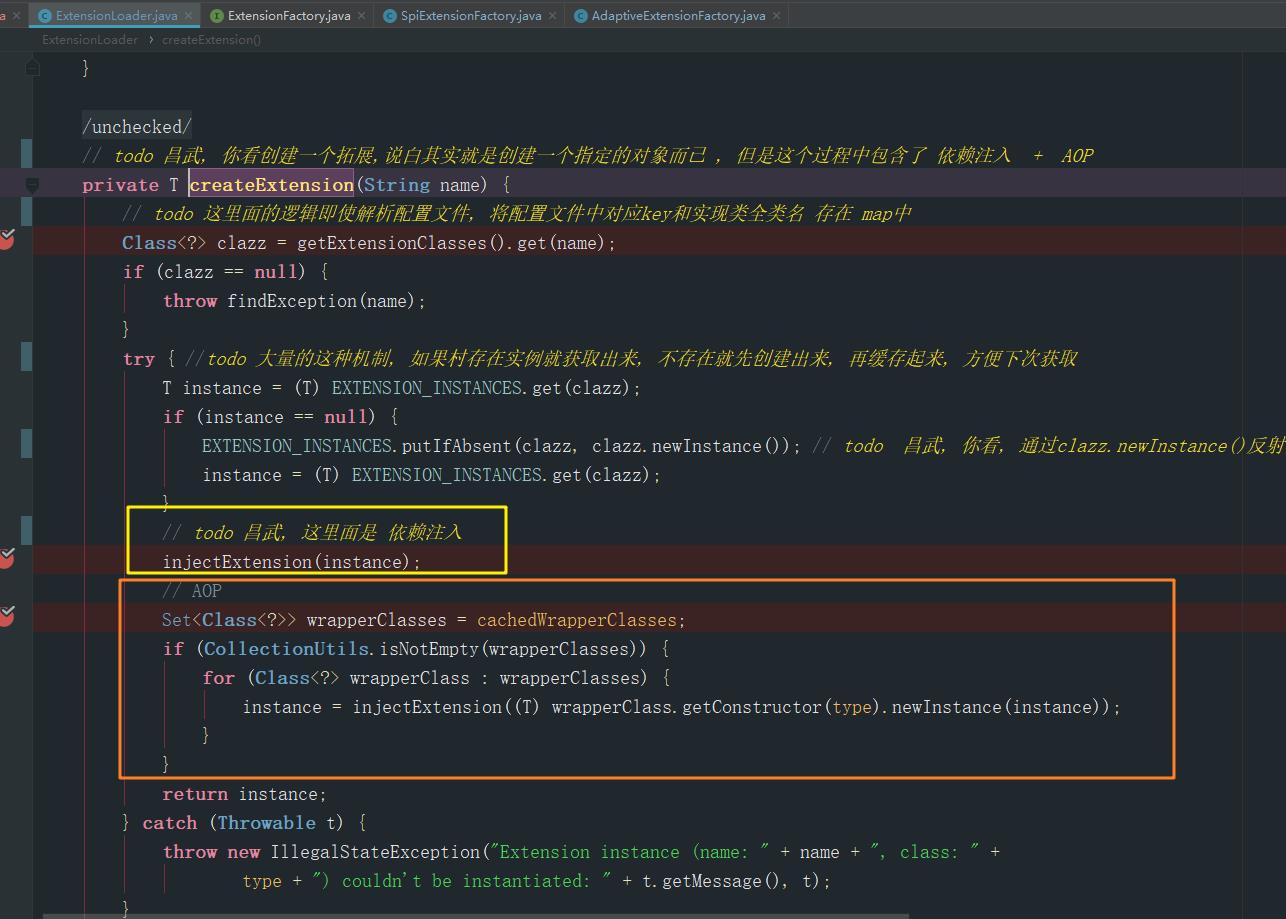Image resolution: width=1286 pixels, height=919 pixels.
Task: Select createExtension() in the breadcrumb bar
Action: (x=211, y=40)
